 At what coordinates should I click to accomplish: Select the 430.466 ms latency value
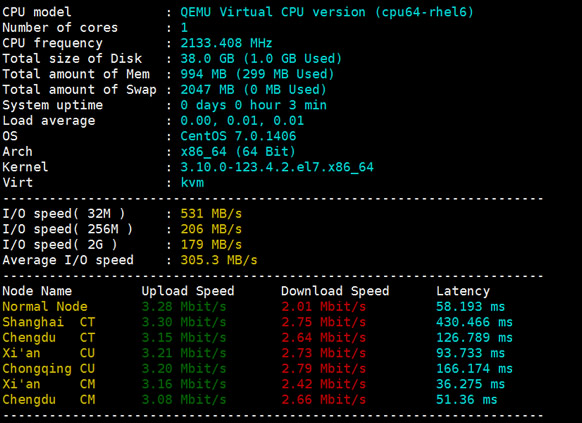pos(474,322)
